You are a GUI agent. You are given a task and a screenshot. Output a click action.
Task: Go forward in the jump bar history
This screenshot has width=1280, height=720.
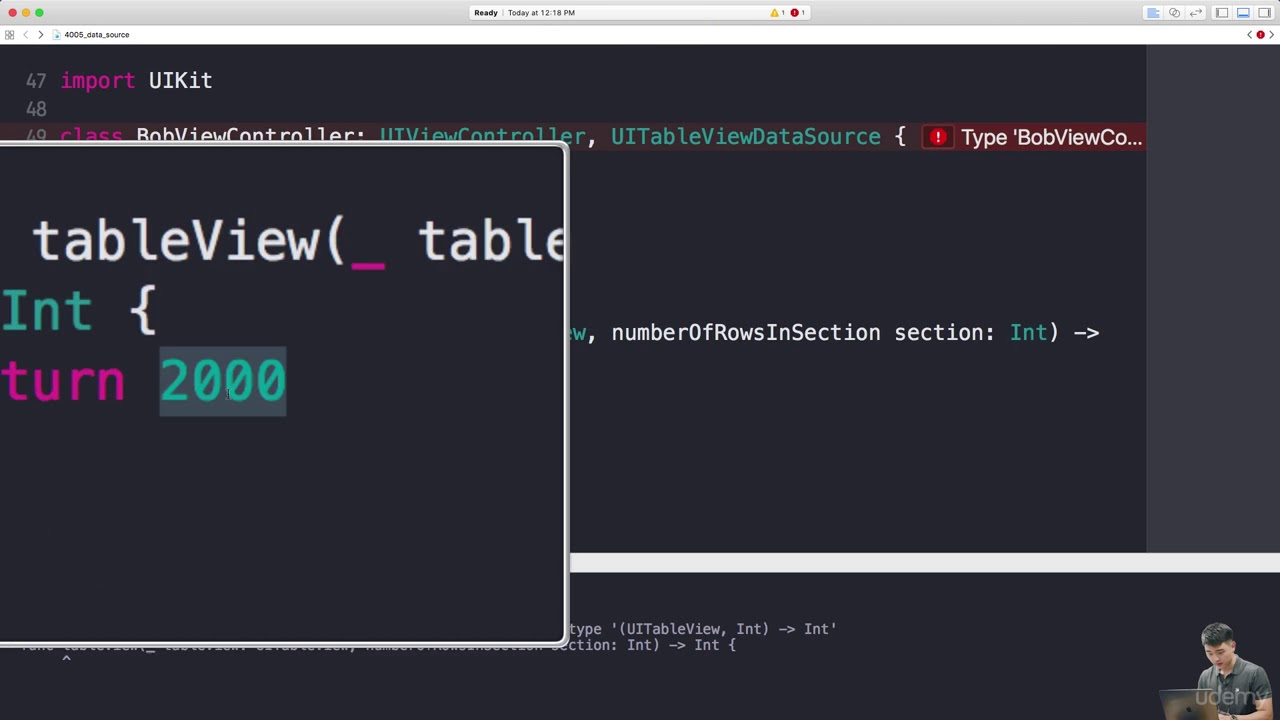tap(40, 35)
